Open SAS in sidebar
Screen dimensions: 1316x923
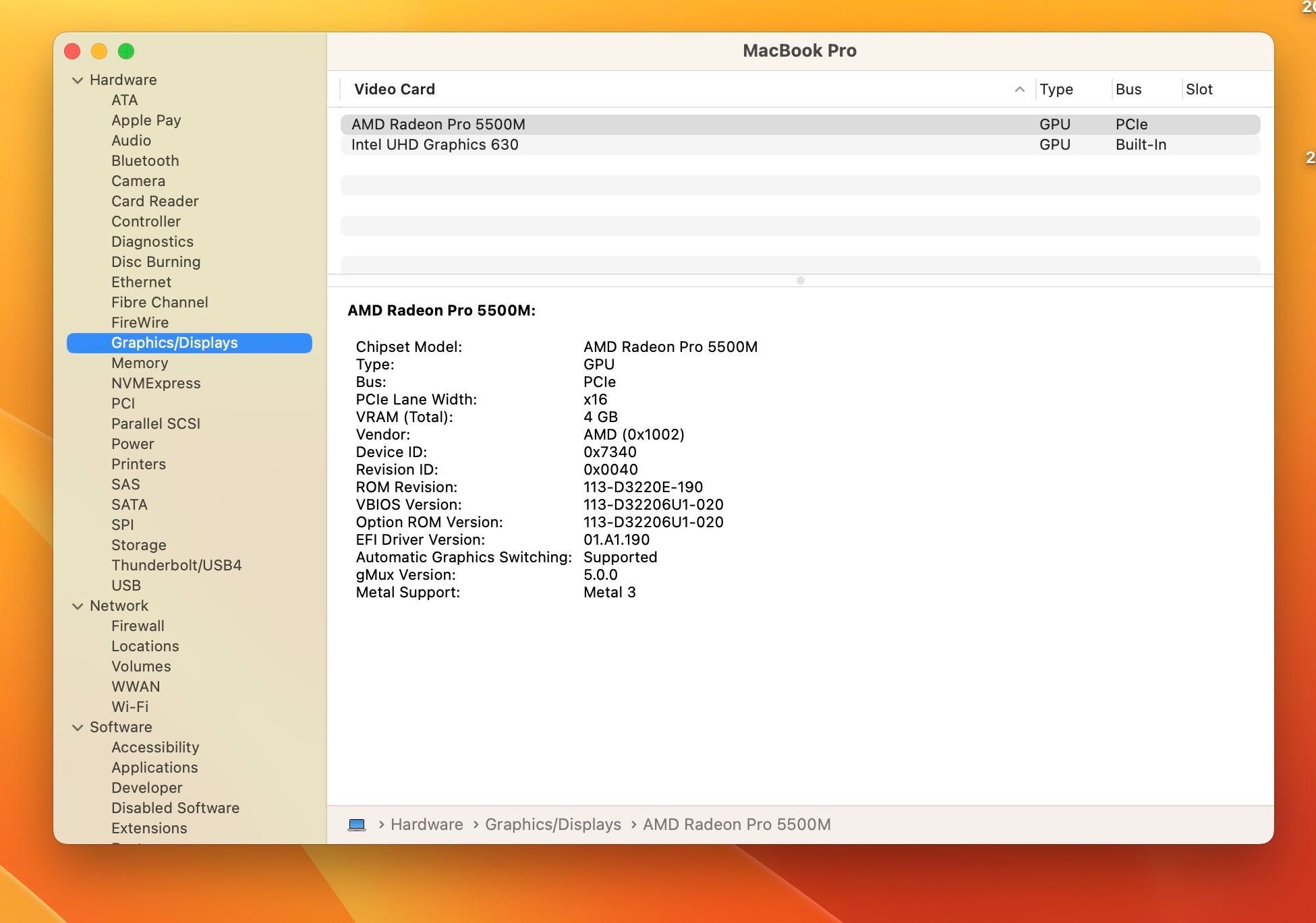(125, 484)
